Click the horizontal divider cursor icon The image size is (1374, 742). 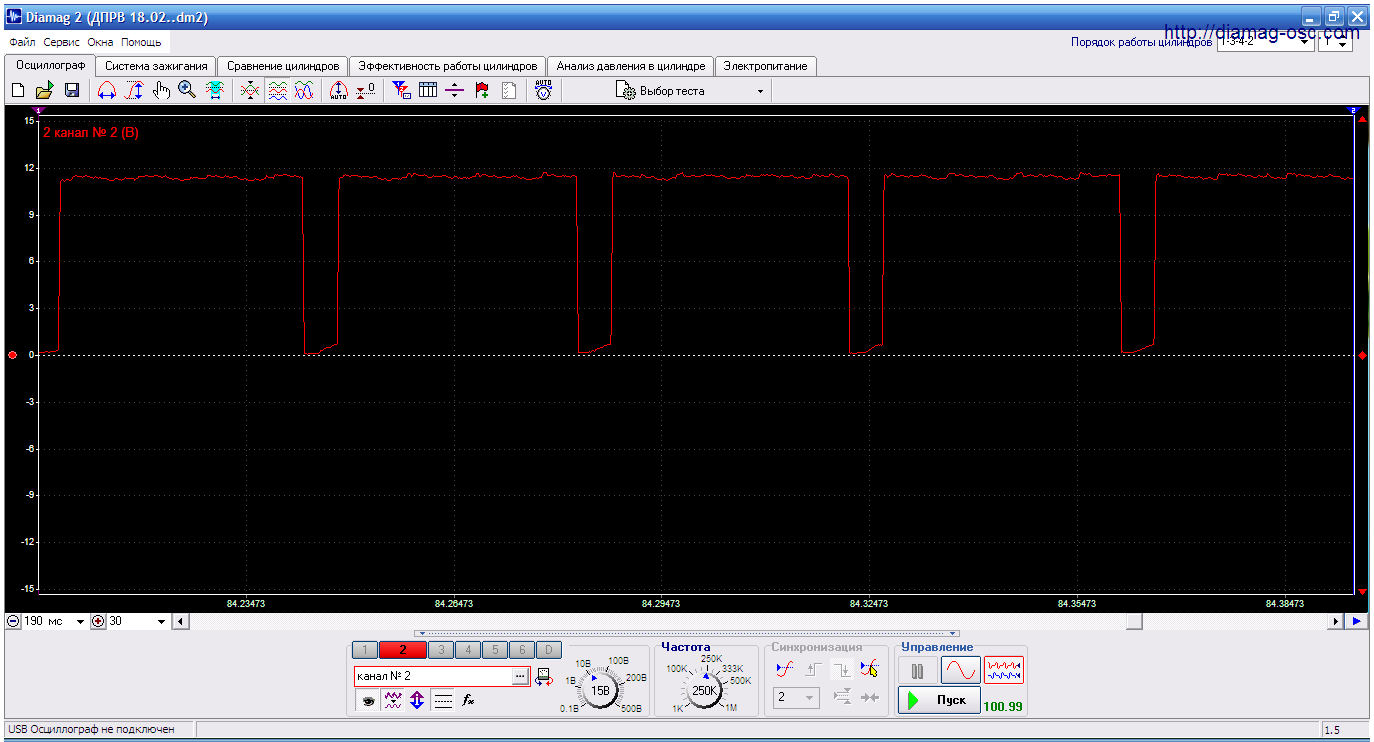point(455,91)
